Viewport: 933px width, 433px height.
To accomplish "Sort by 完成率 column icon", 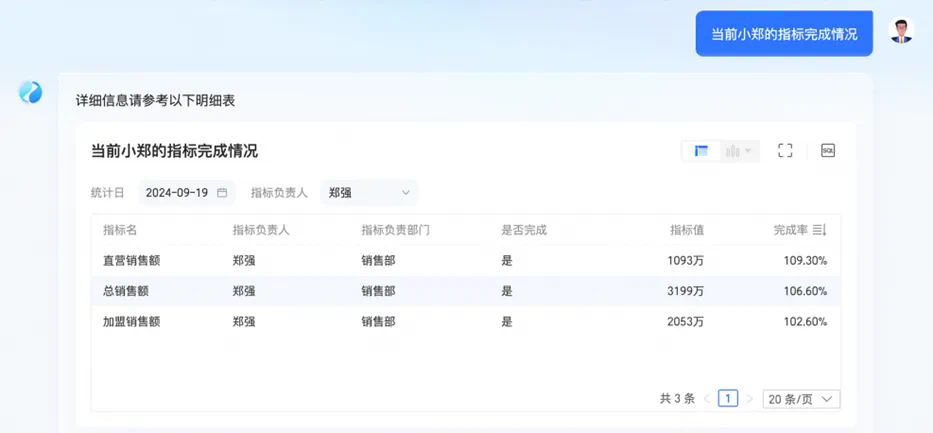I will [819, 230].
